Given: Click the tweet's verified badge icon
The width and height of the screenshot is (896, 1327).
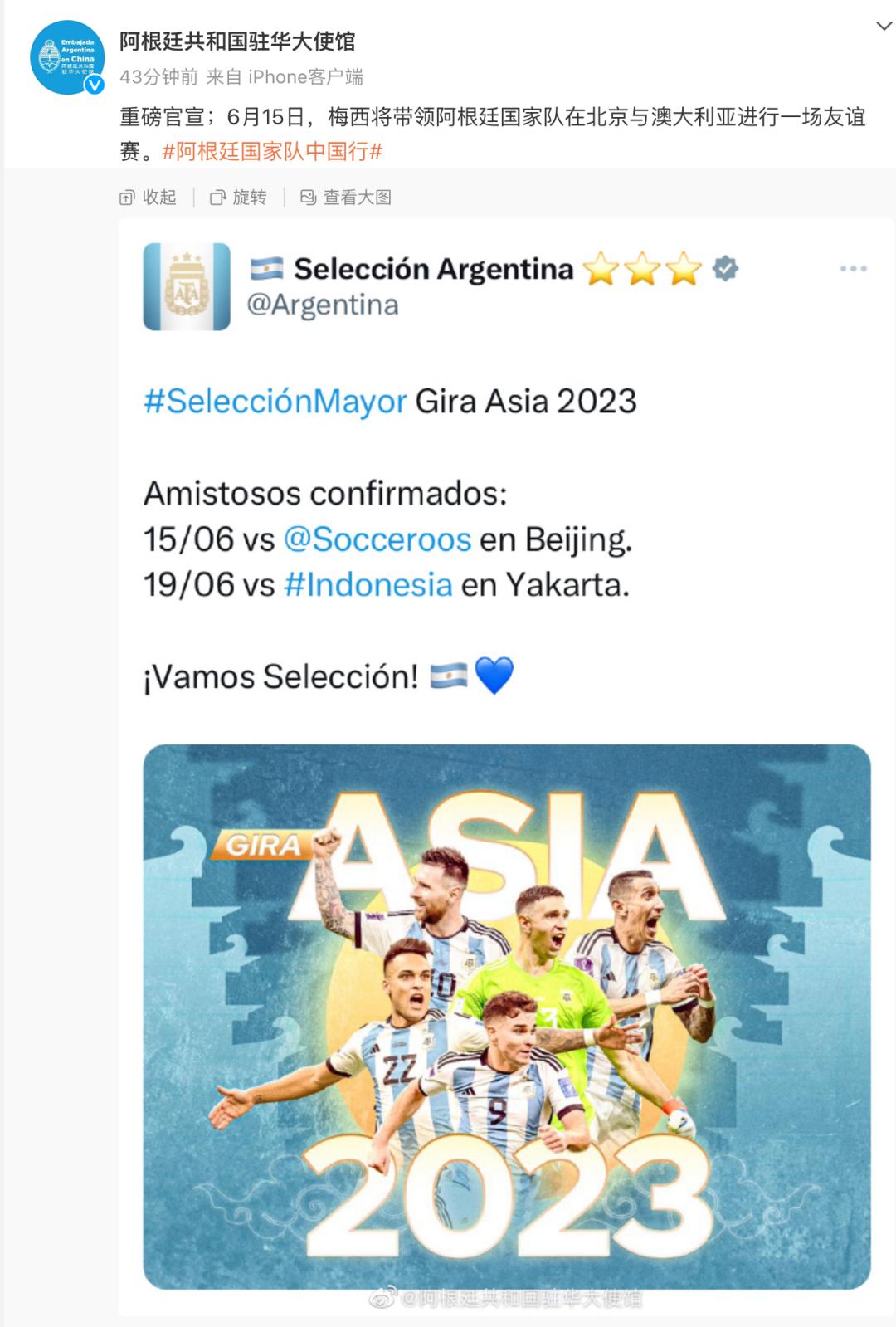Looking at the screenshot, I should point(725,269).
